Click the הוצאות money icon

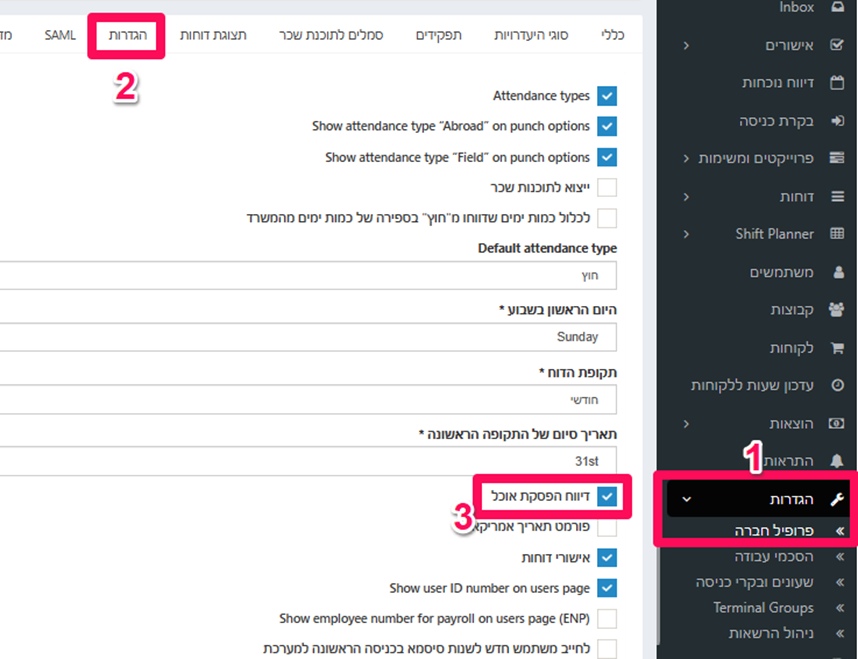pos(836,423)
